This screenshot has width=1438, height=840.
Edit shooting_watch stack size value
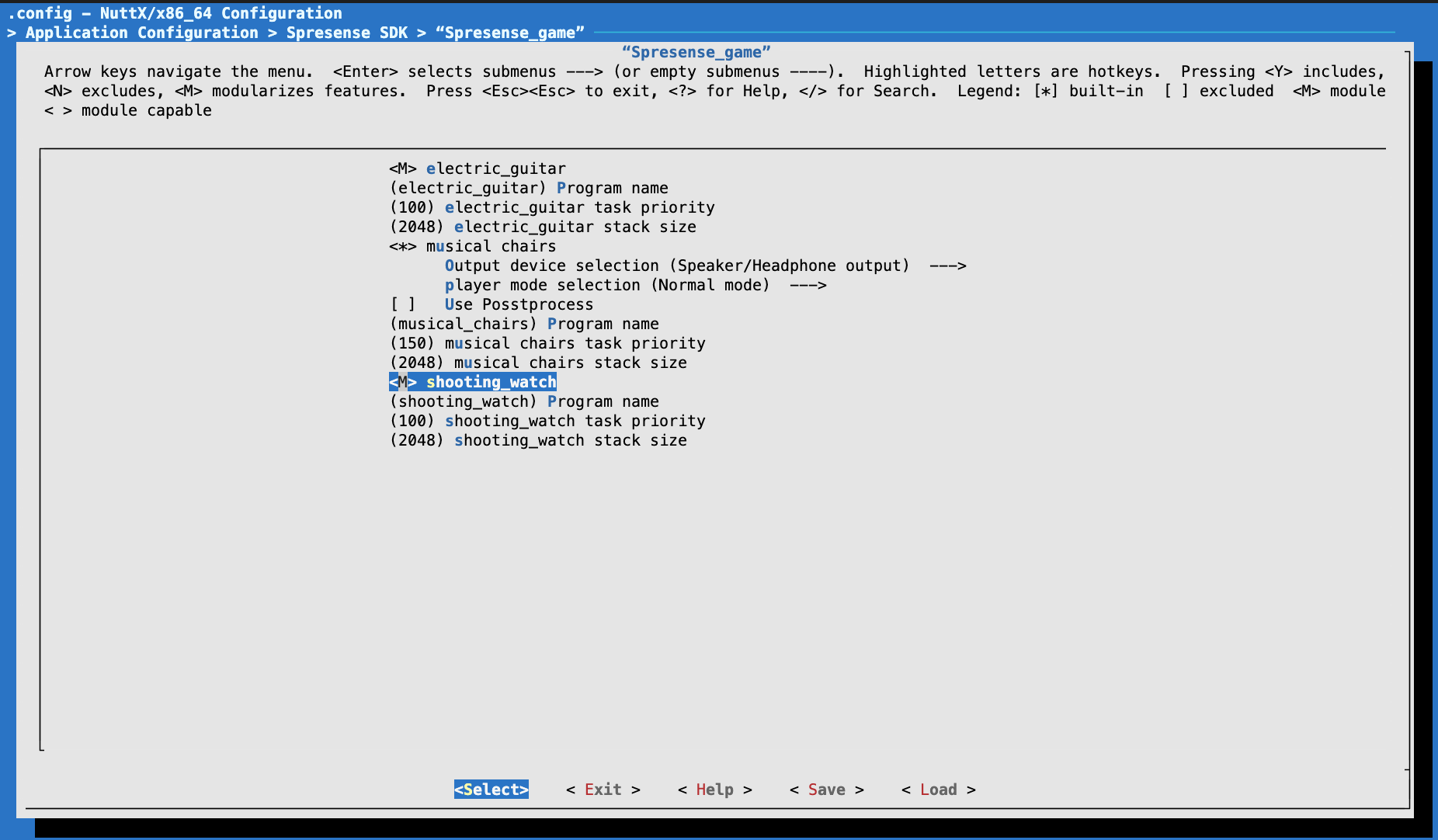537,440
